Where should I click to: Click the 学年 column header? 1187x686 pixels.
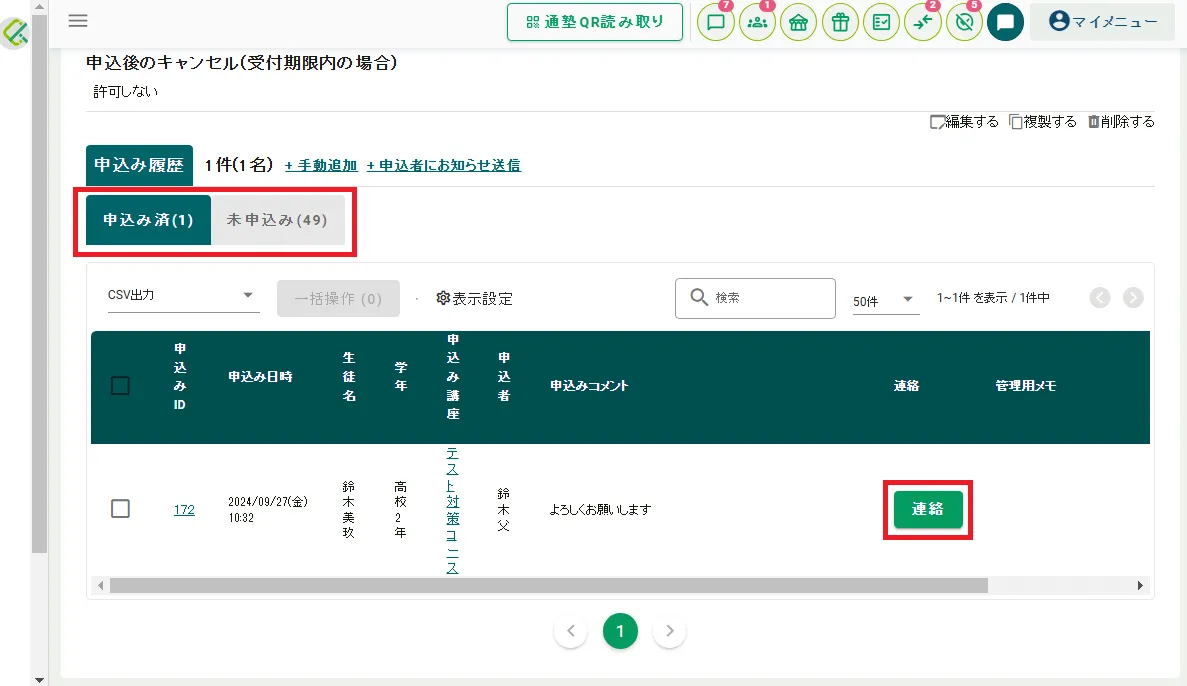pos(400,376)
